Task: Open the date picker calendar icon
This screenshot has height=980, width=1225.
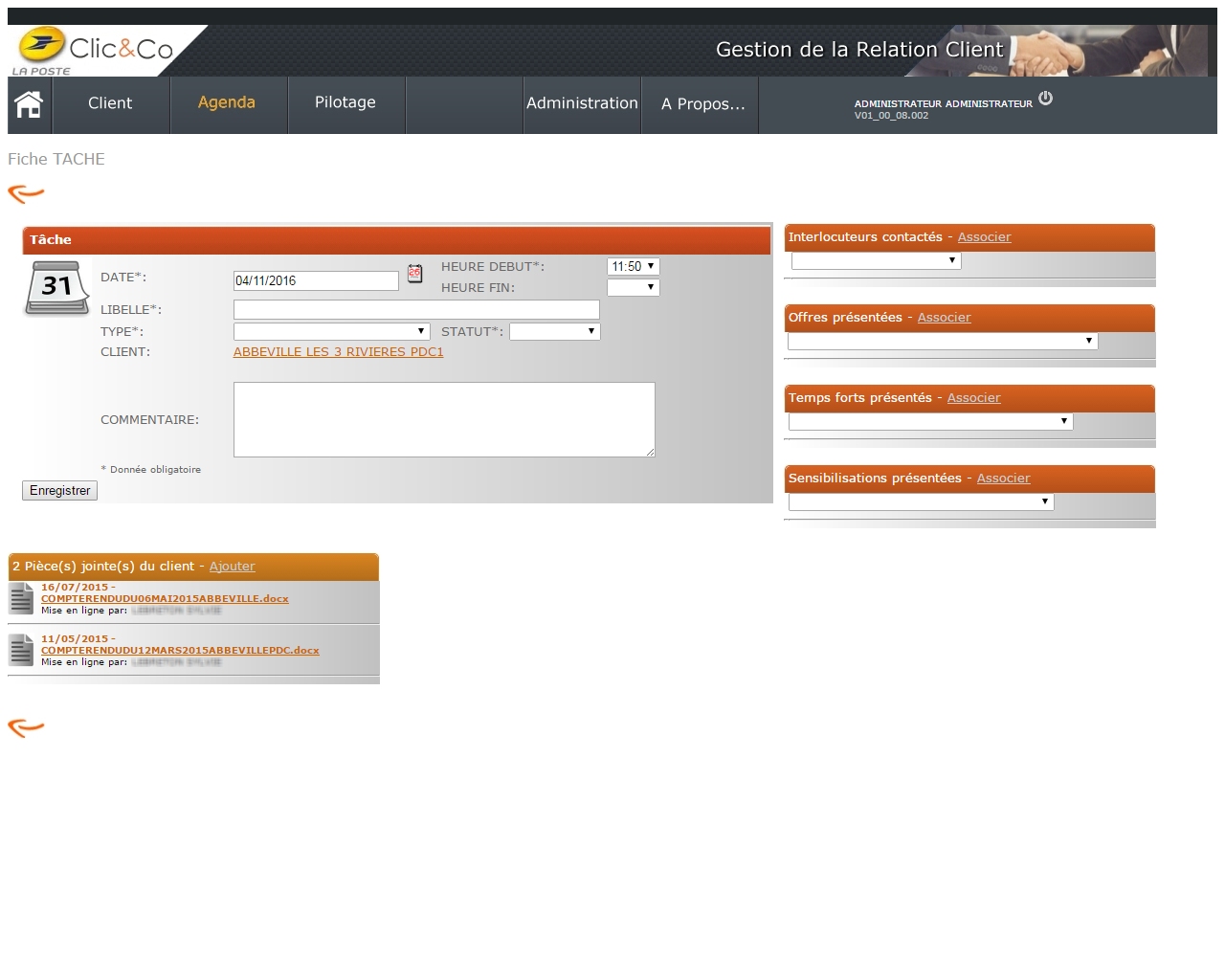Action: pos(414,274)
